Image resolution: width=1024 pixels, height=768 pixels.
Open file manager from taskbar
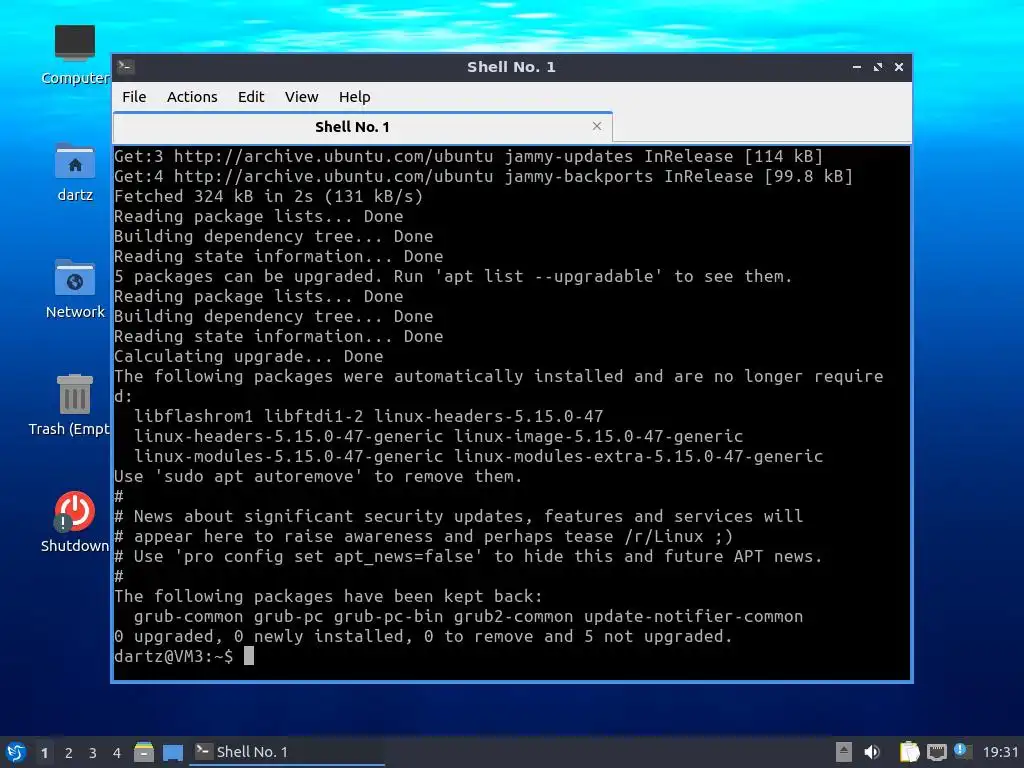click(x=144, y=752)
